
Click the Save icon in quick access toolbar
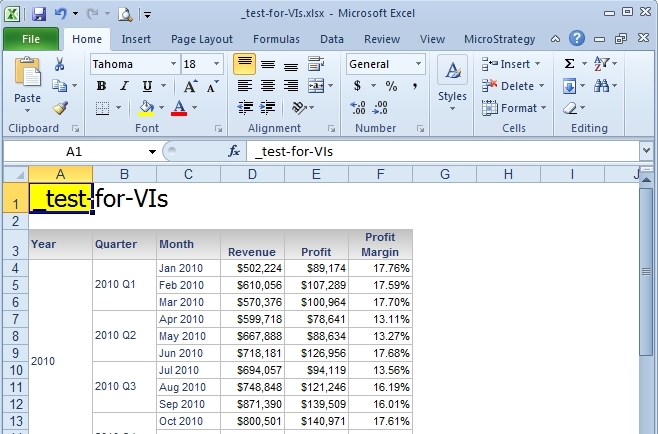tap(39, 14)
